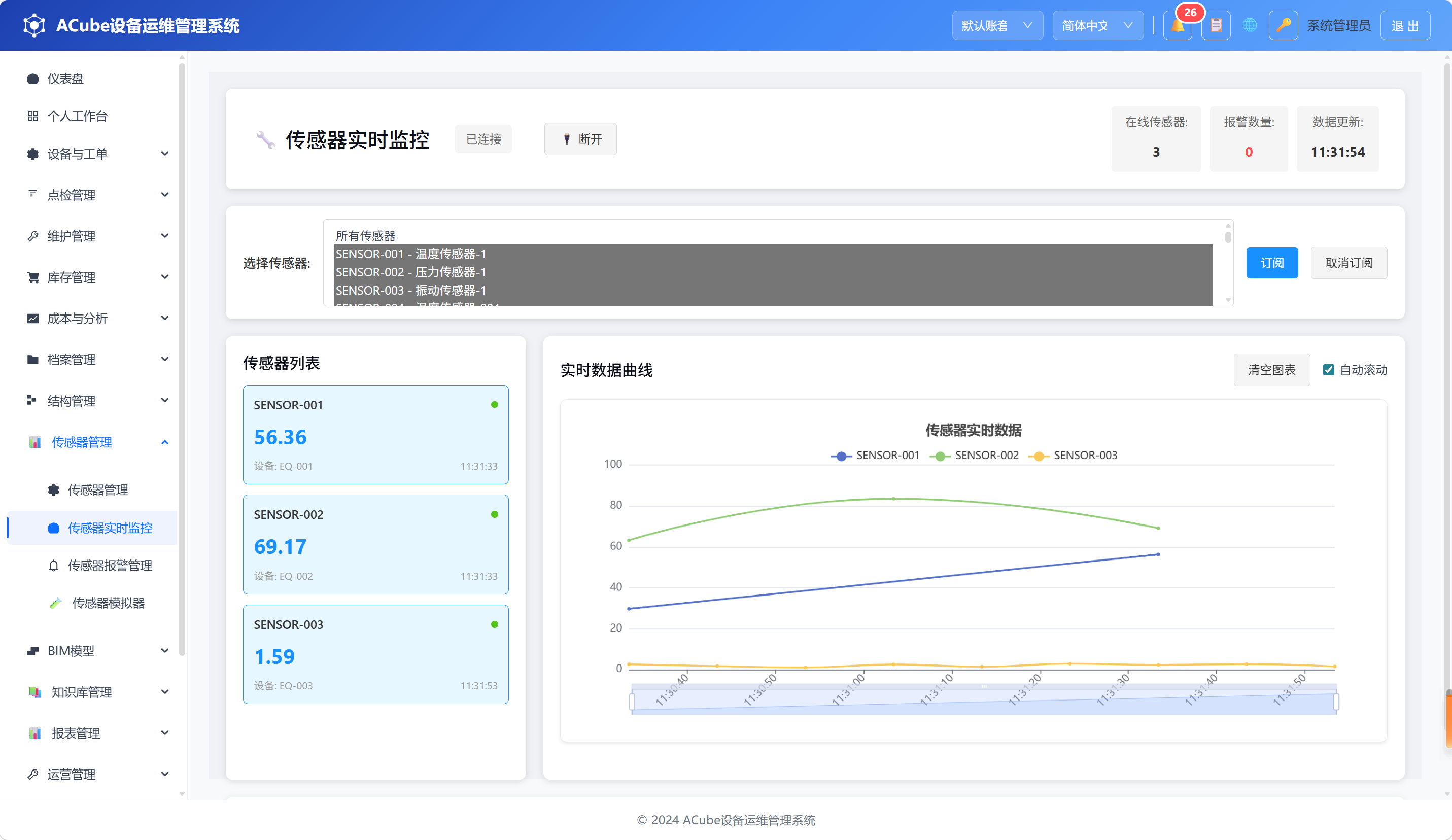Image resolution: width=1452 pixels, height=840 pixels.
Task: Expand 点检管理 sidebar menu
Action: click(x=92, y=195)
